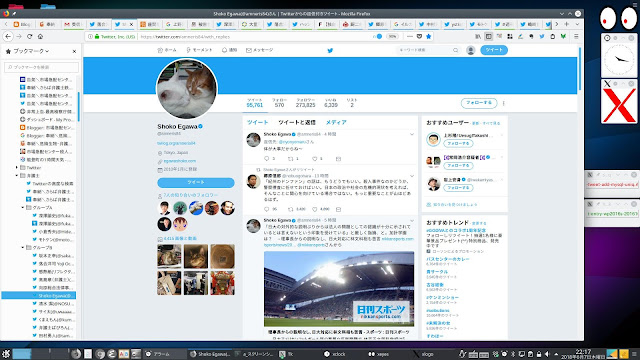Image resolution: width=640 pixels, height=360 pixels.
Task: Open the profile cat avatar picture
Action: (187, 89)
